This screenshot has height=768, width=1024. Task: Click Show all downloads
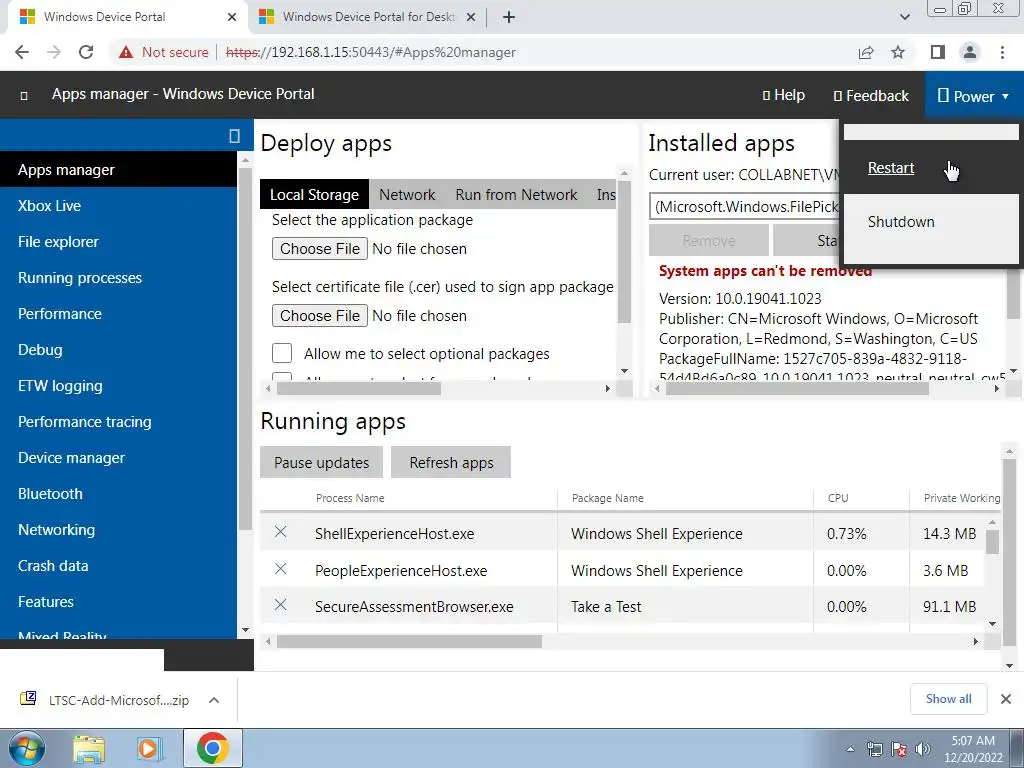[x=948, y=699]
